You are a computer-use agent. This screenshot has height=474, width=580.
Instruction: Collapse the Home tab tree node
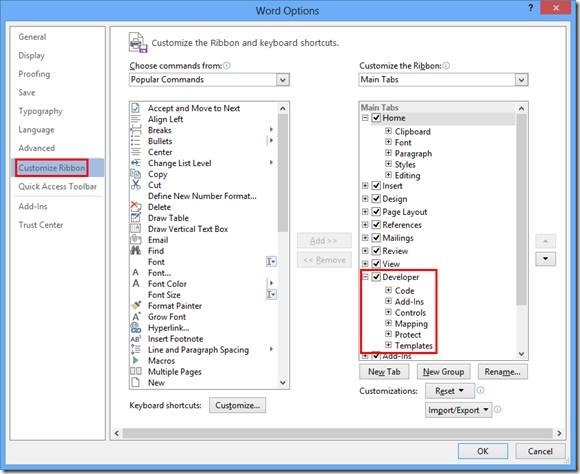tap(365, 118)
